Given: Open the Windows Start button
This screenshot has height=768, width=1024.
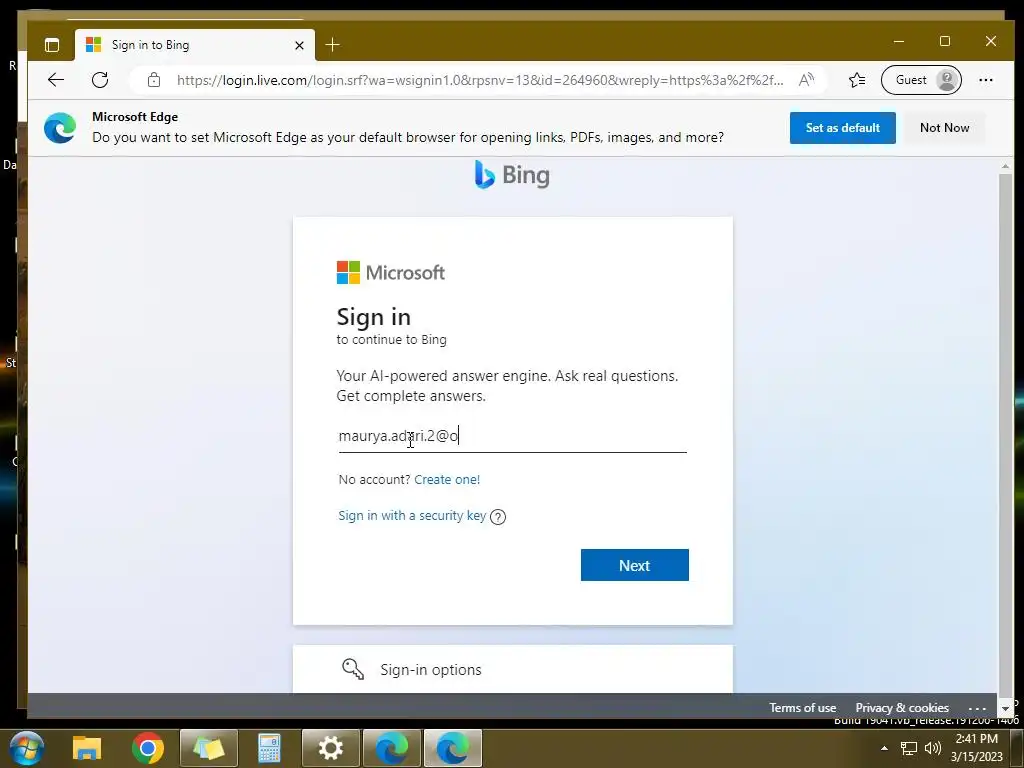Looking at the screenshot, I should [27, 748].
